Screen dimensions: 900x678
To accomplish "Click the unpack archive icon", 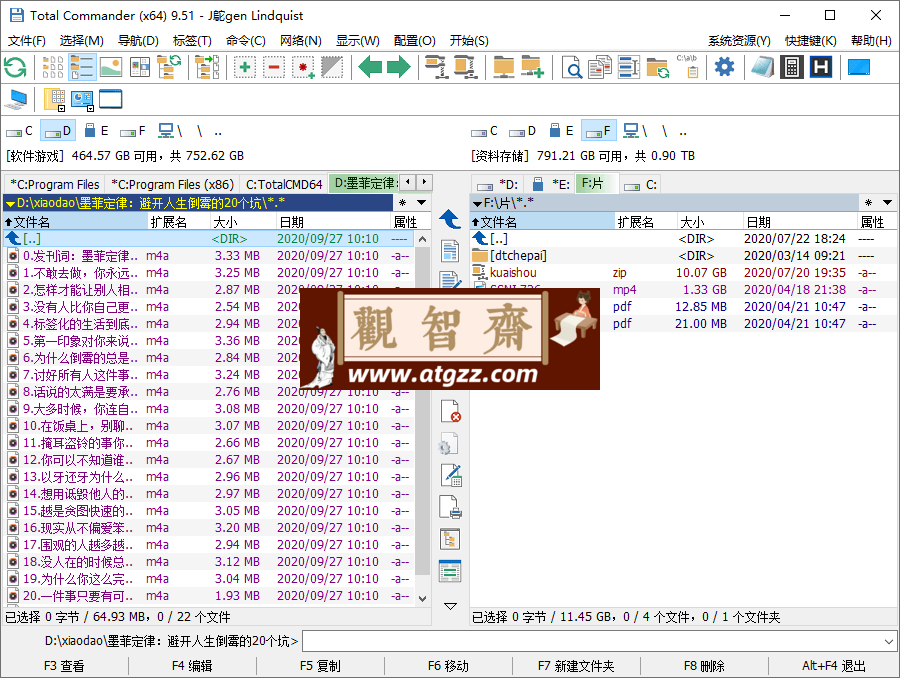I will point(465,67).
